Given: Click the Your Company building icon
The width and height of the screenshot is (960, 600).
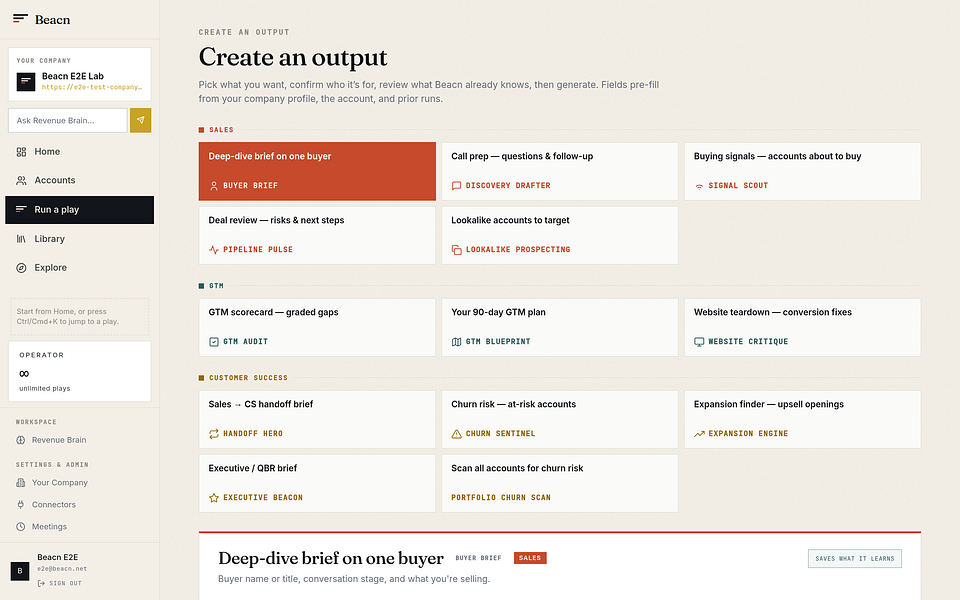Looking at the screenshot, I should coord(21,482).
